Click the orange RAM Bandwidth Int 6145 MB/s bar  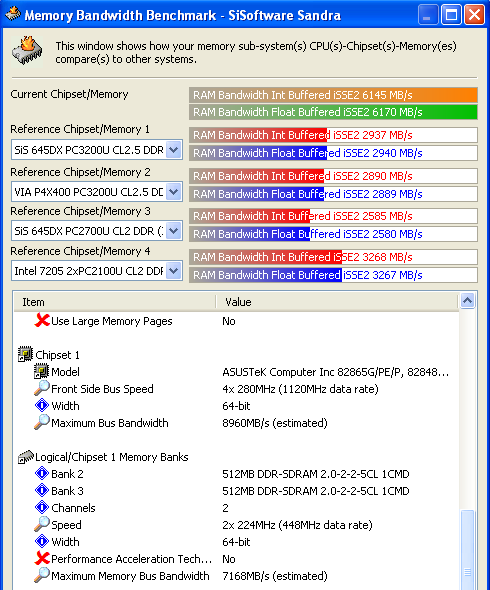point(333,95)
